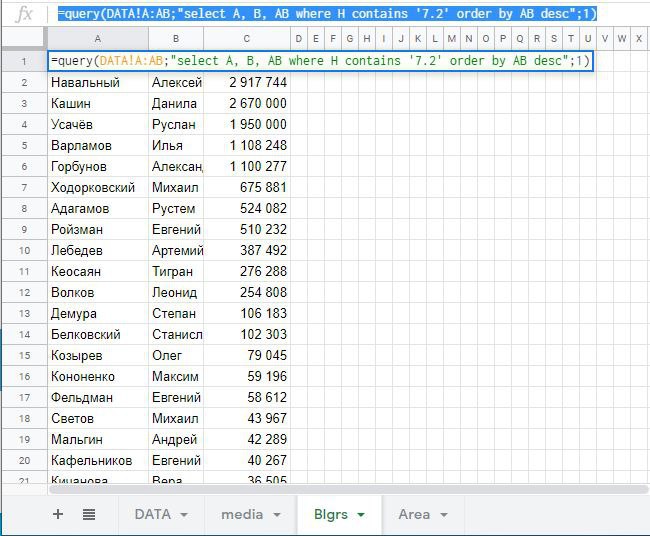Click cell with "Усачёв"
This screenshot has height=536, width=650.
click(x=98, y=124)
